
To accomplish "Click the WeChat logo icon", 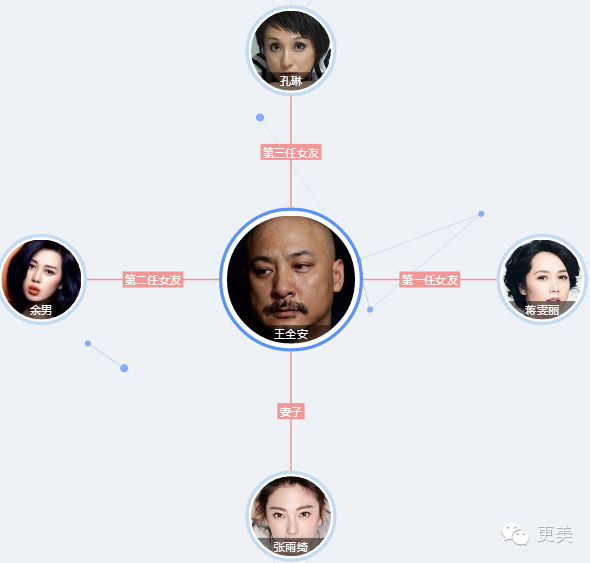I will click(x=515, y=534).
